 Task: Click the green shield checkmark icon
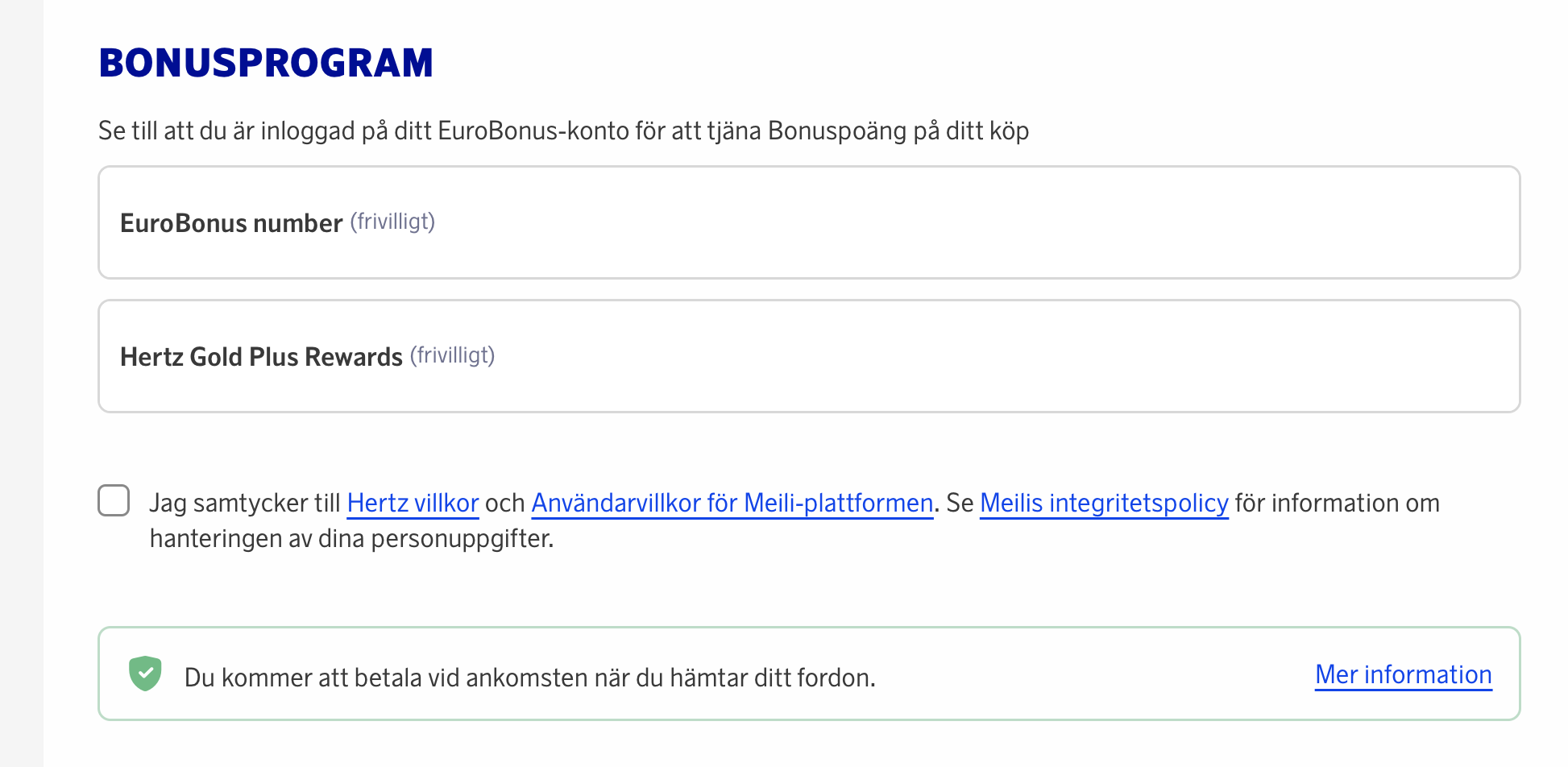tap(145, 674)
